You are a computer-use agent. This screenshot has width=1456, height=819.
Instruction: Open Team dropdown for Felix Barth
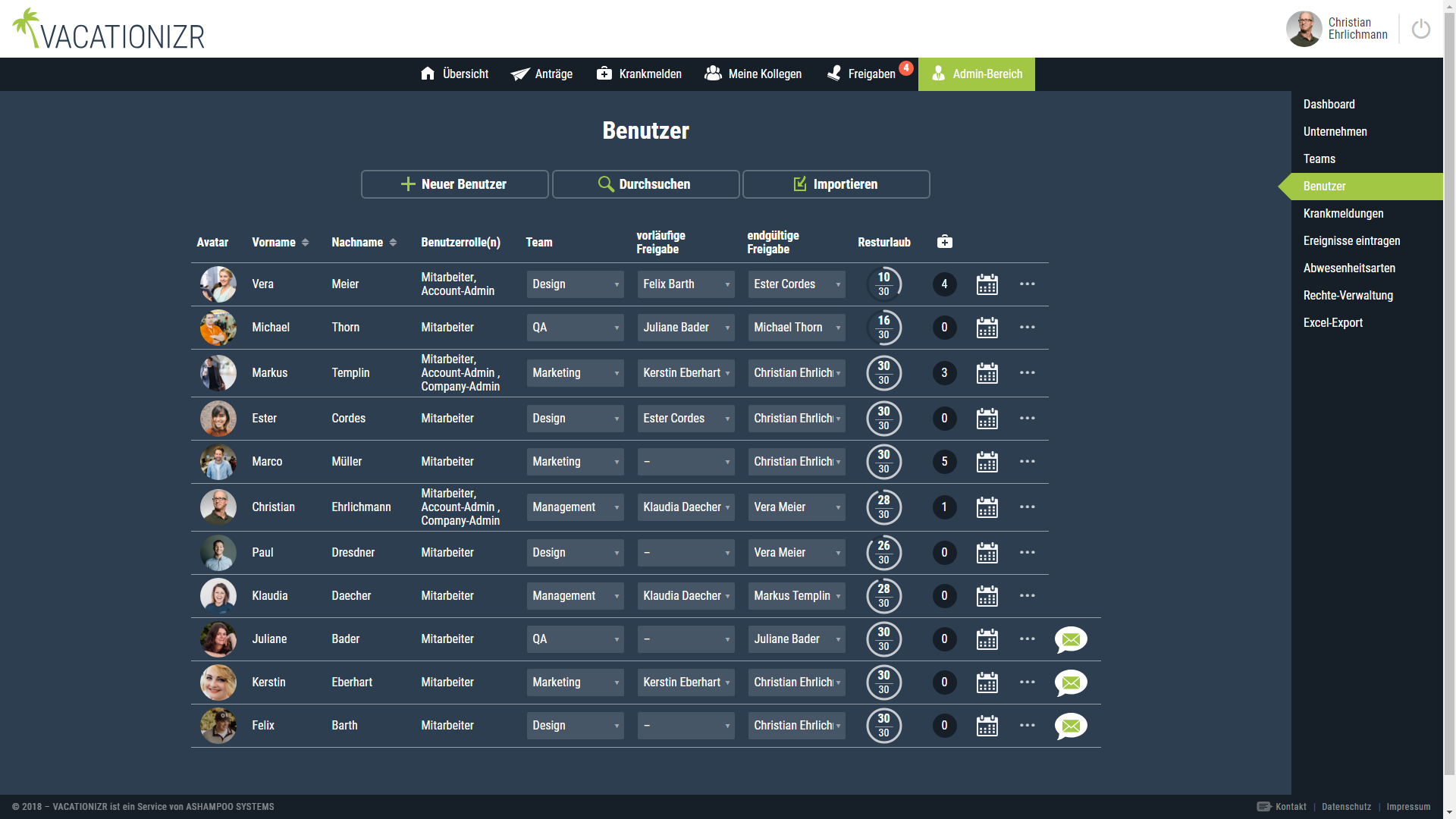(575, 726)
